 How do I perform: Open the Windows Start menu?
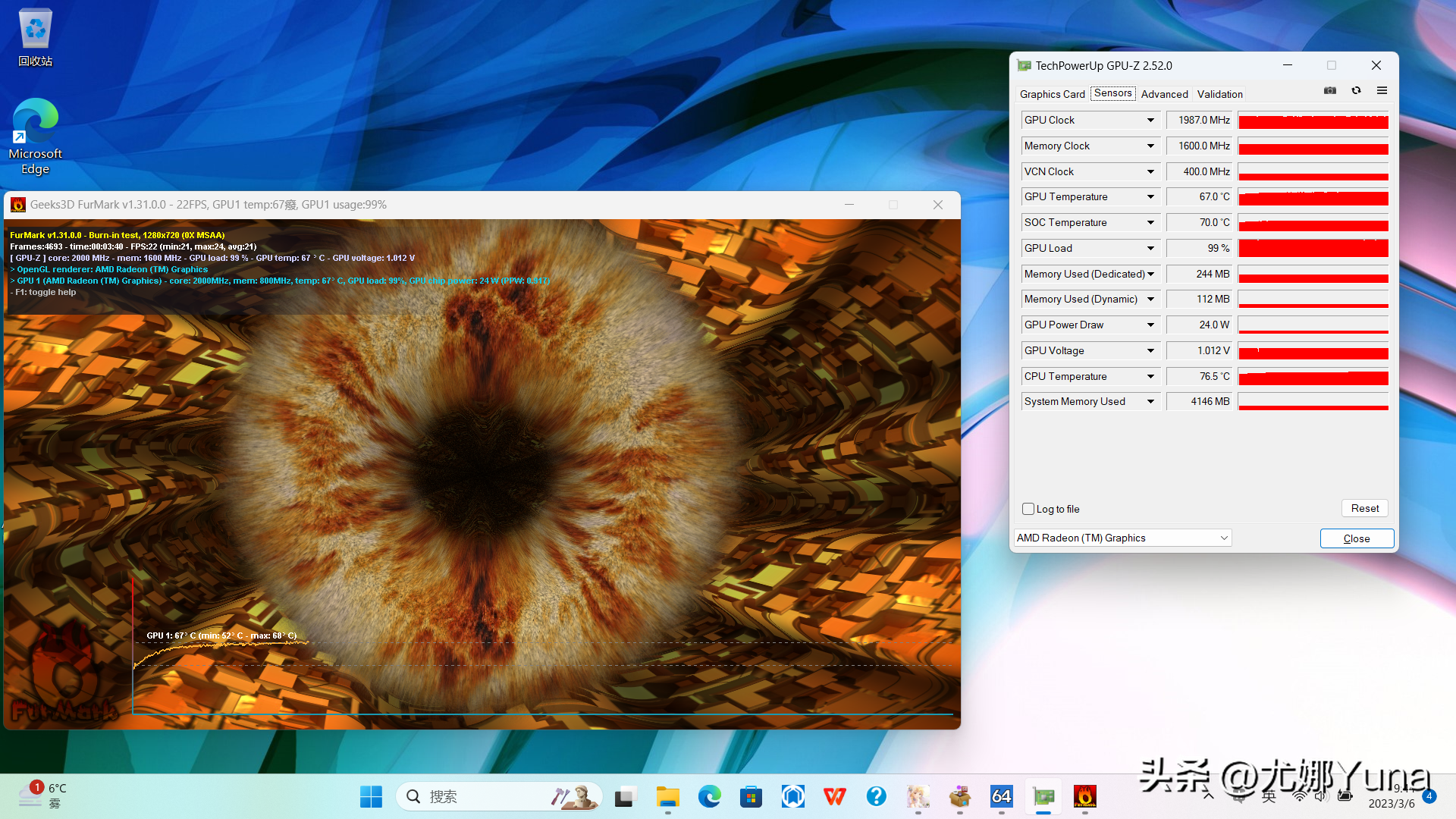[371, 796]
